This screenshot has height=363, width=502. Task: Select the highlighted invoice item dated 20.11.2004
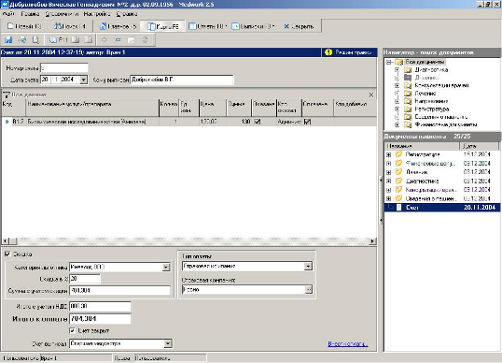[x=442, y=207]
